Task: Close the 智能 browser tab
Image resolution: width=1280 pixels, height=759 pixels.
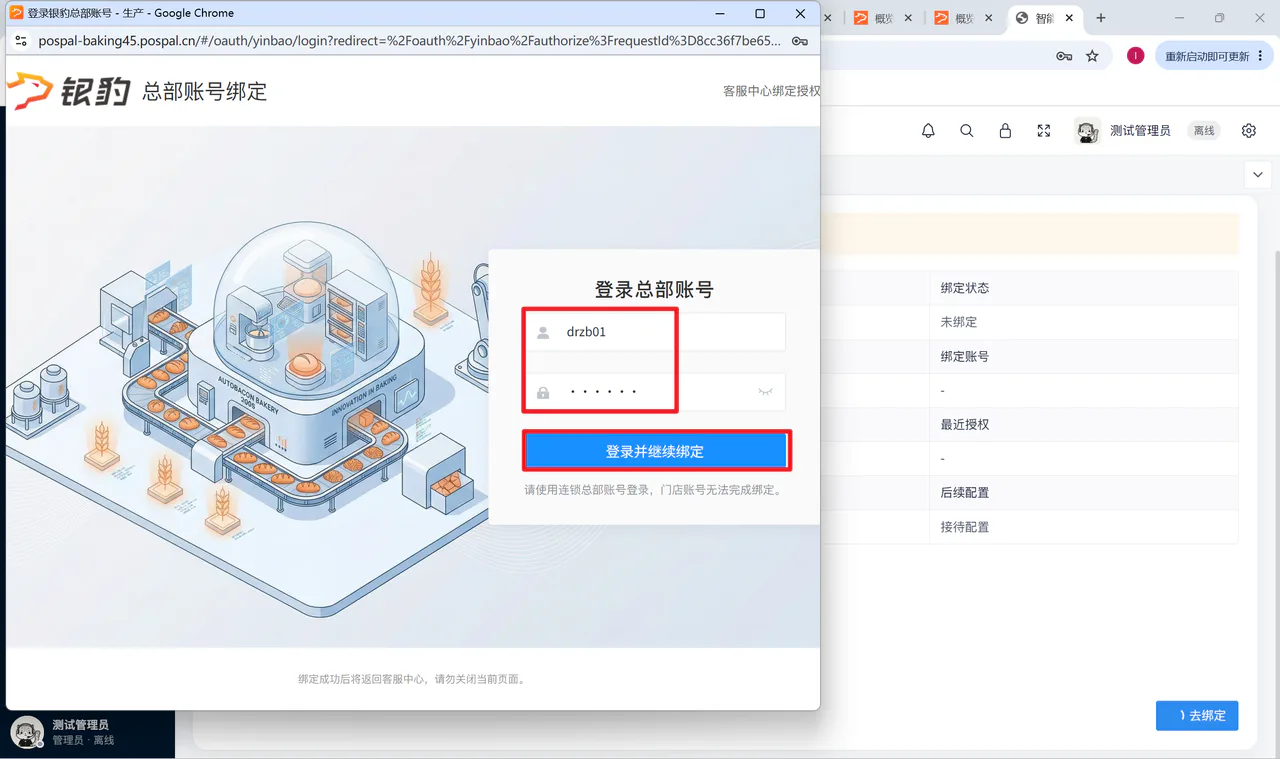Action: [x=1069, y=18]
